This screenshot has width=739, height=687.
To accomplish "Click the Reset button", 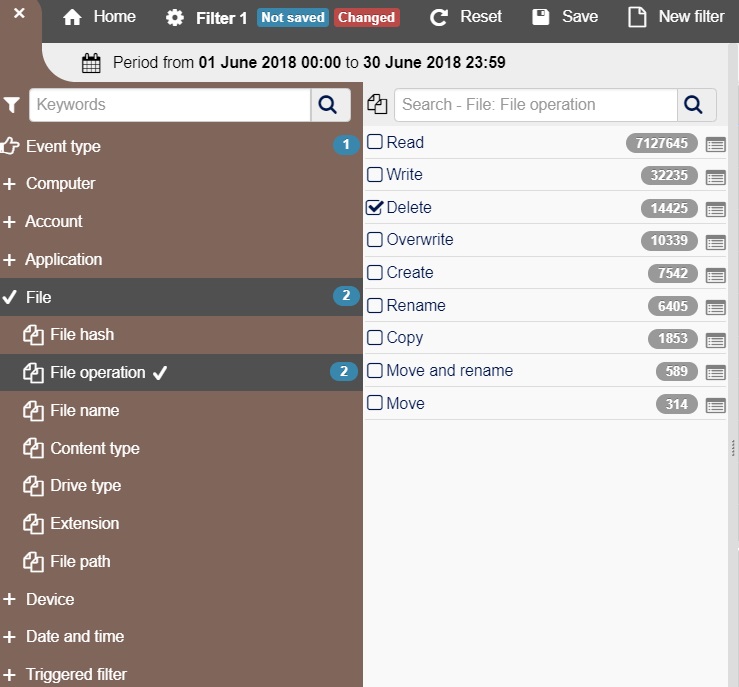I will click(466, 17).
